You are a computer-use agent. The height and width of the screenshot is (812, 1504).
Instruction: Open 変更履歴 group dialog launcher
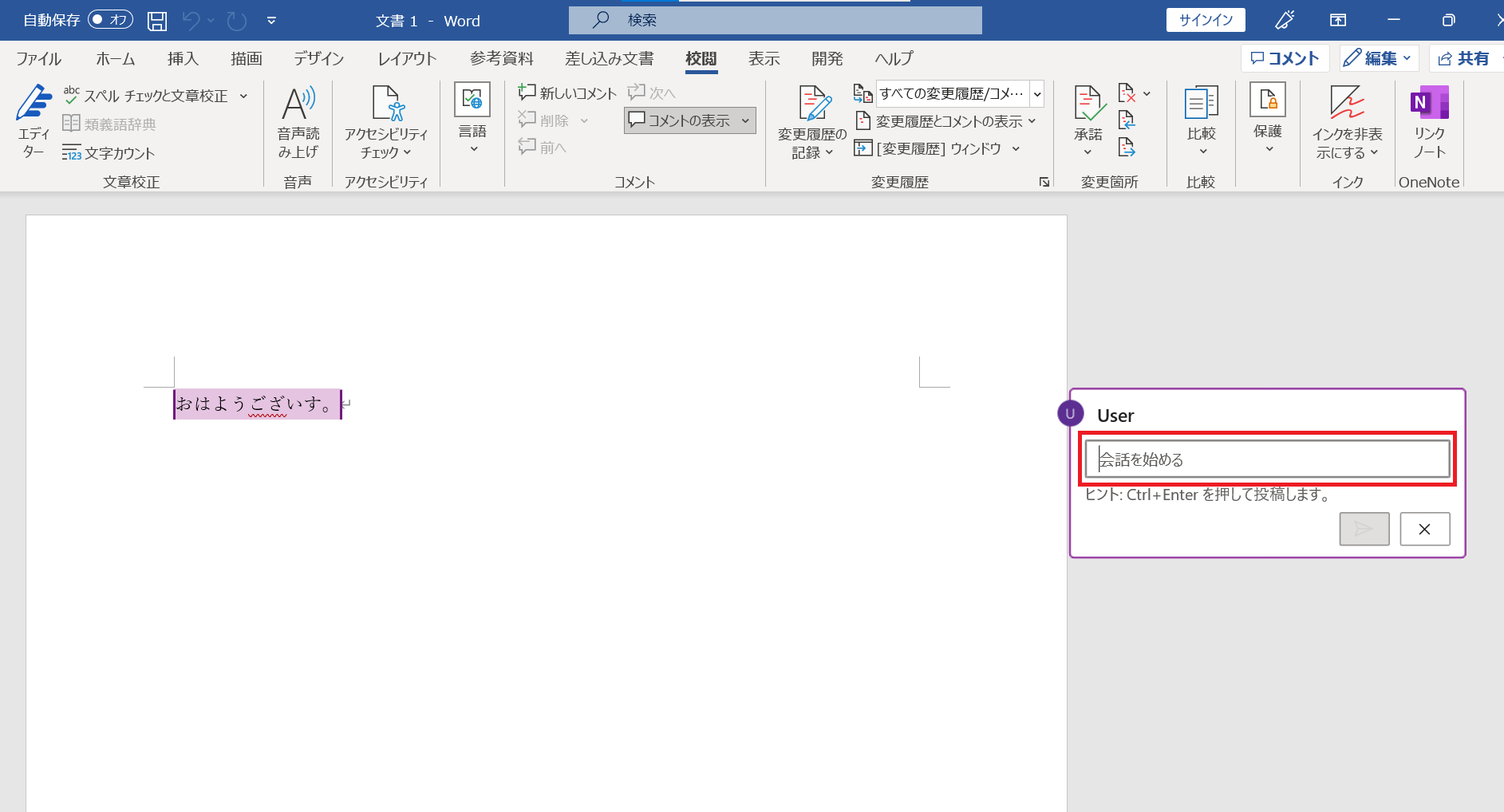pyautogui.click(x=1044, y=183)
